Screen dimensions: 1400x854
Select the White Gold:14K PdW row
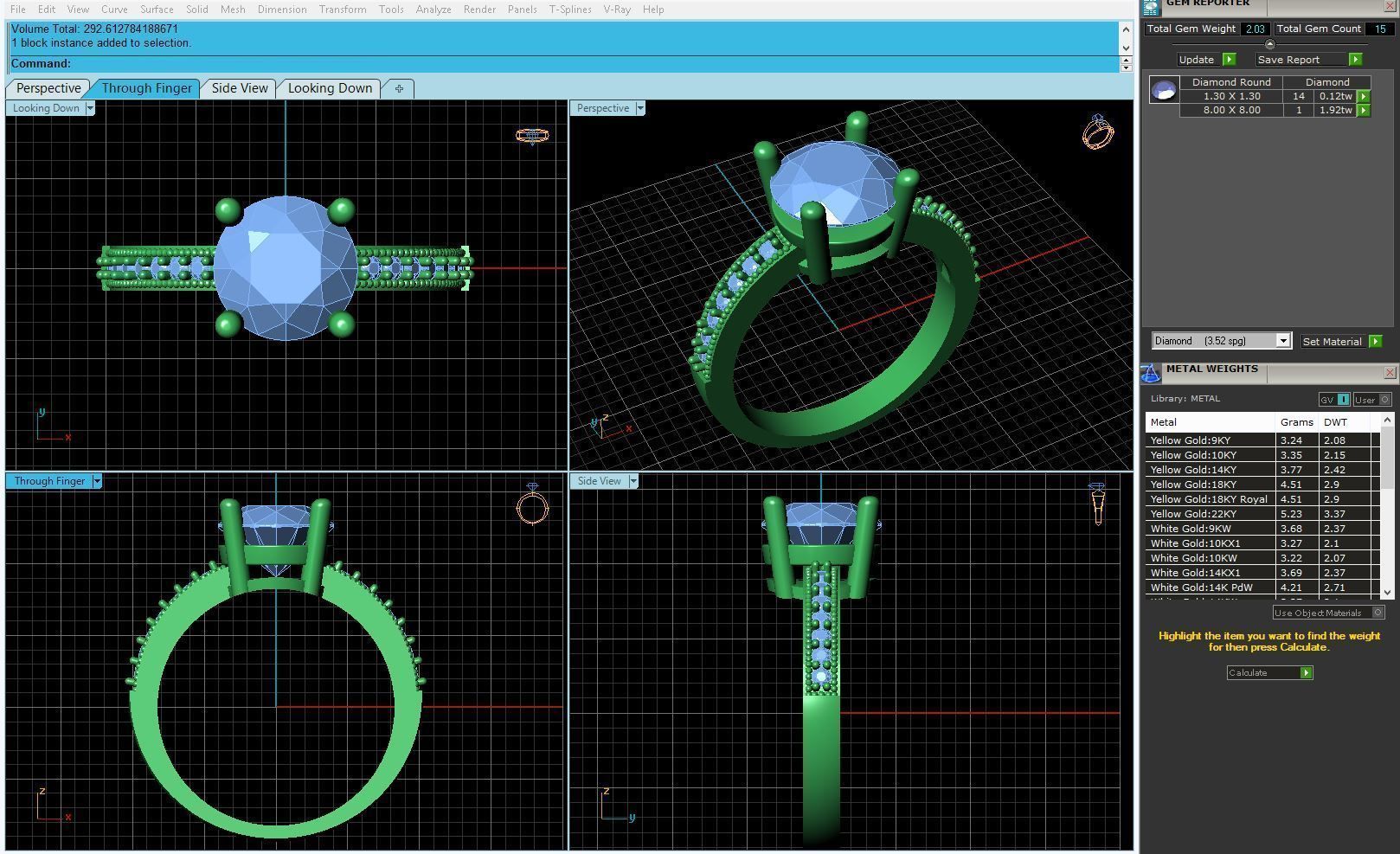(x=1263, y=588)
